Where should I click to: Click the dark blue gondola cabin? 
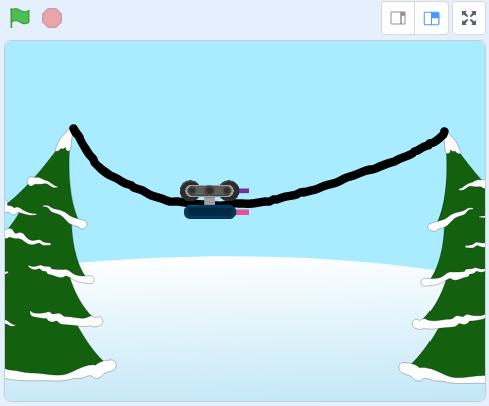pyautogui.click(x=210, y=212)
